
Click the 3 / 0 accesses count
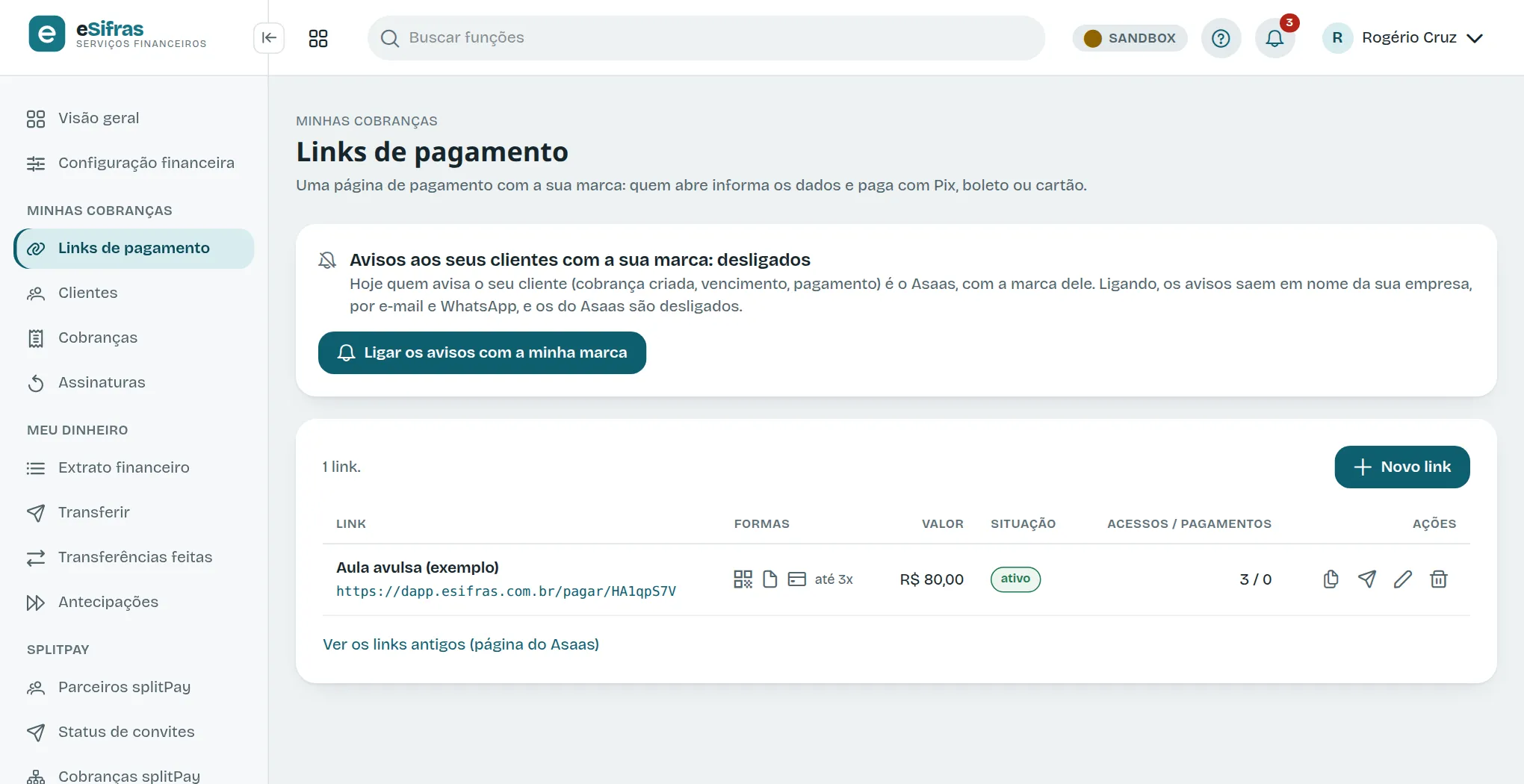(x=1255, y=579)
